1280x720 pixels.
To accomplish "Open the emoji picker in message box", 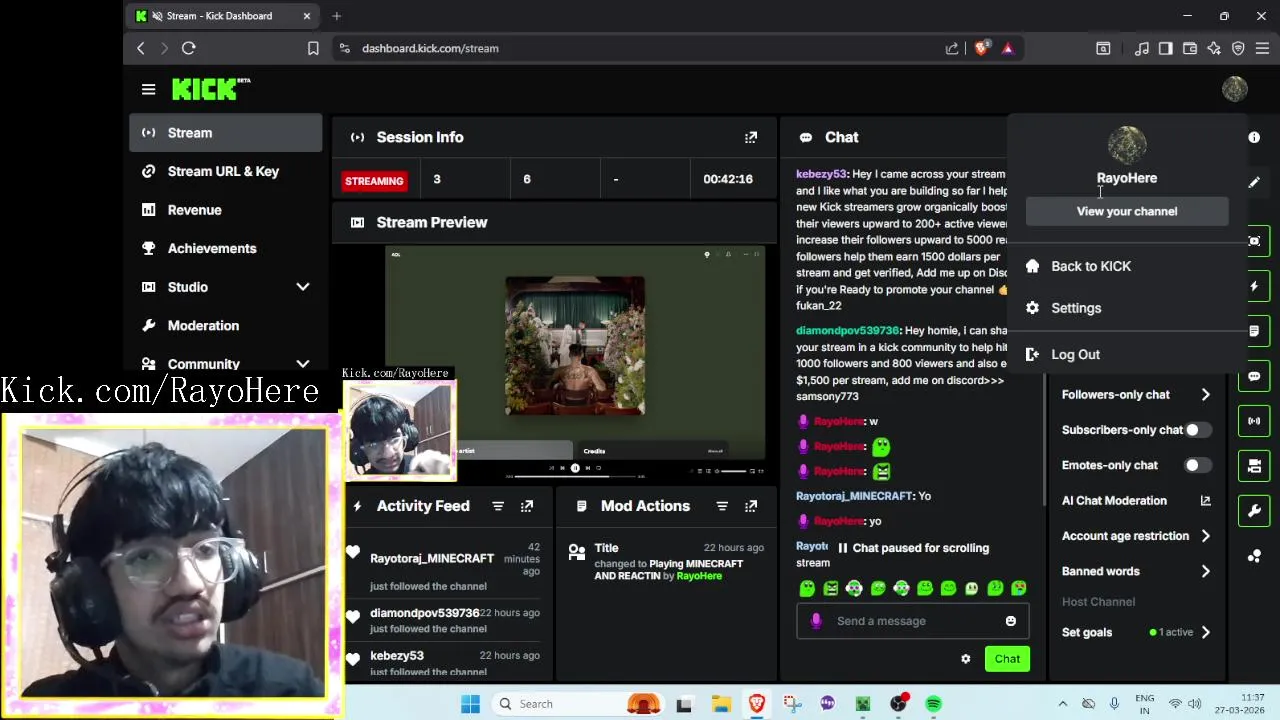I will click(1010, 621).
